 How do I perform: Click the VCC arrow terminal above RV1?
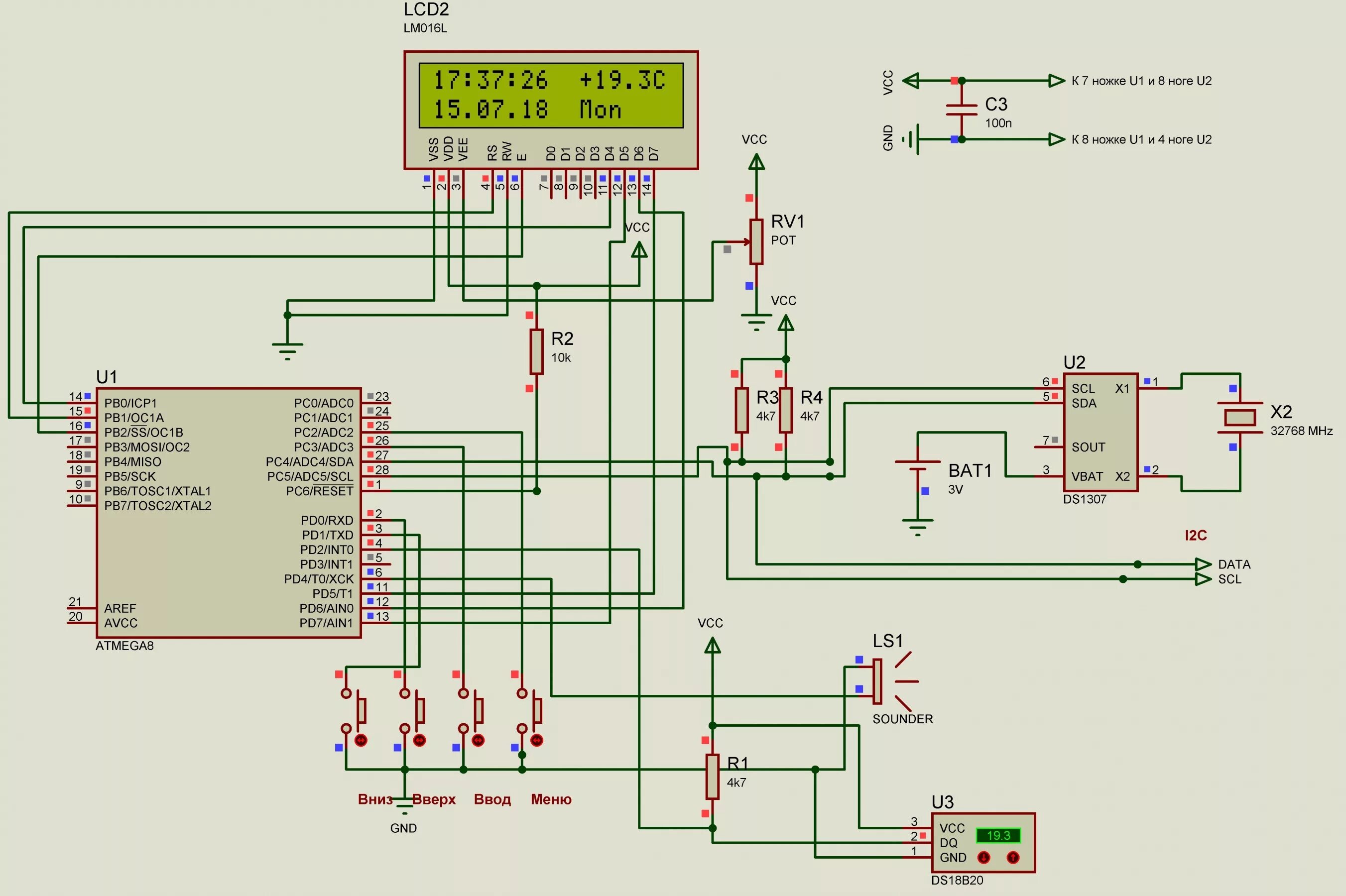point(756,162)
